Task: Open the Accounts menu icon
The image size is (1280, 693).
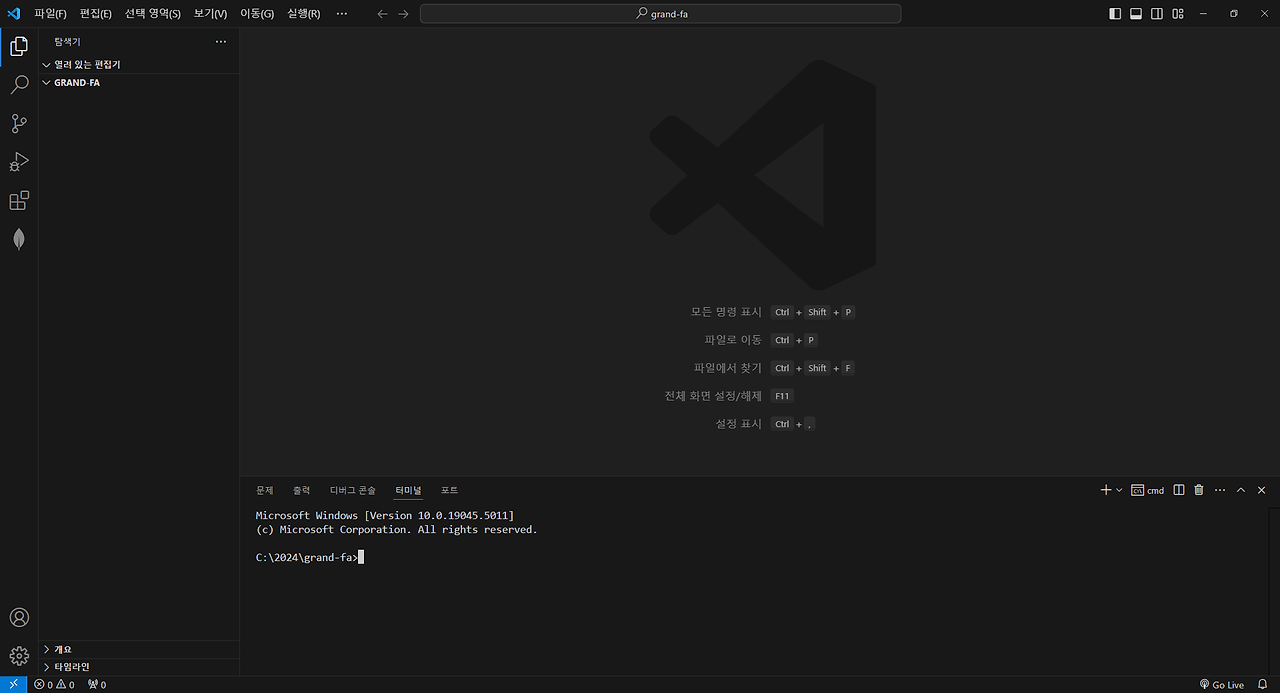Action: (x=19, y=617)
